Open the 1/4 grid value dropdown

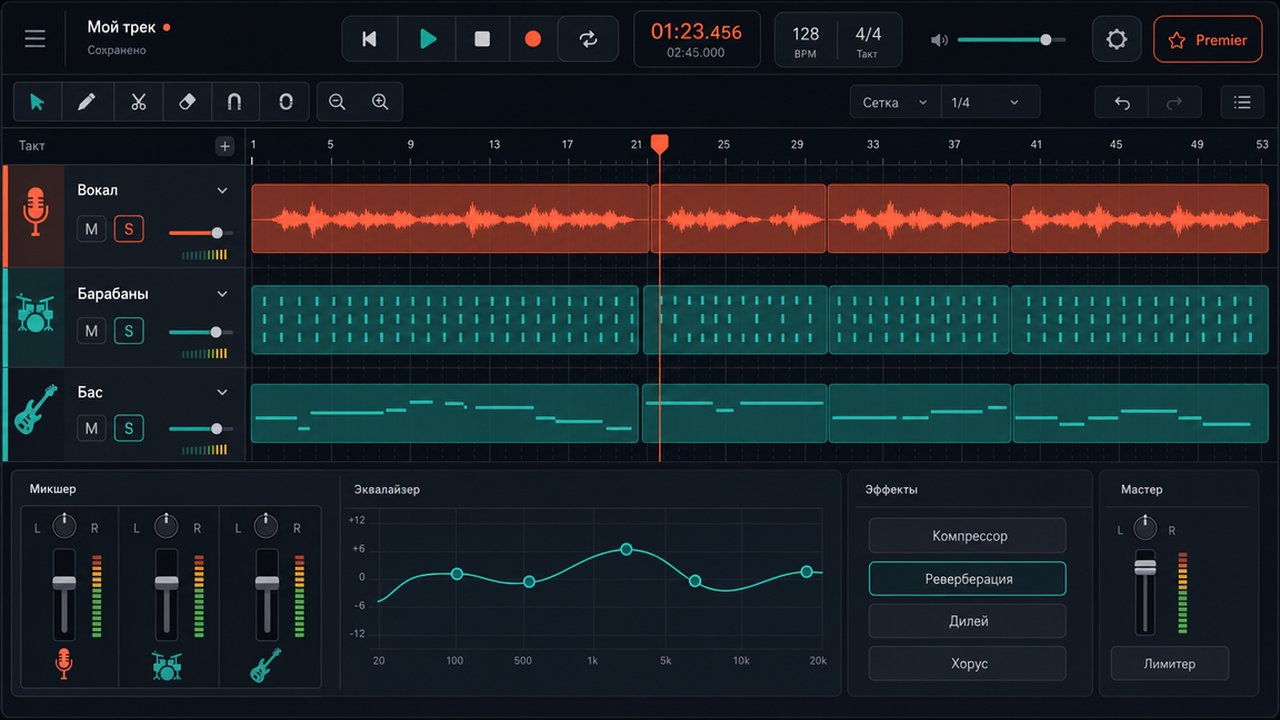click(990, 102)
